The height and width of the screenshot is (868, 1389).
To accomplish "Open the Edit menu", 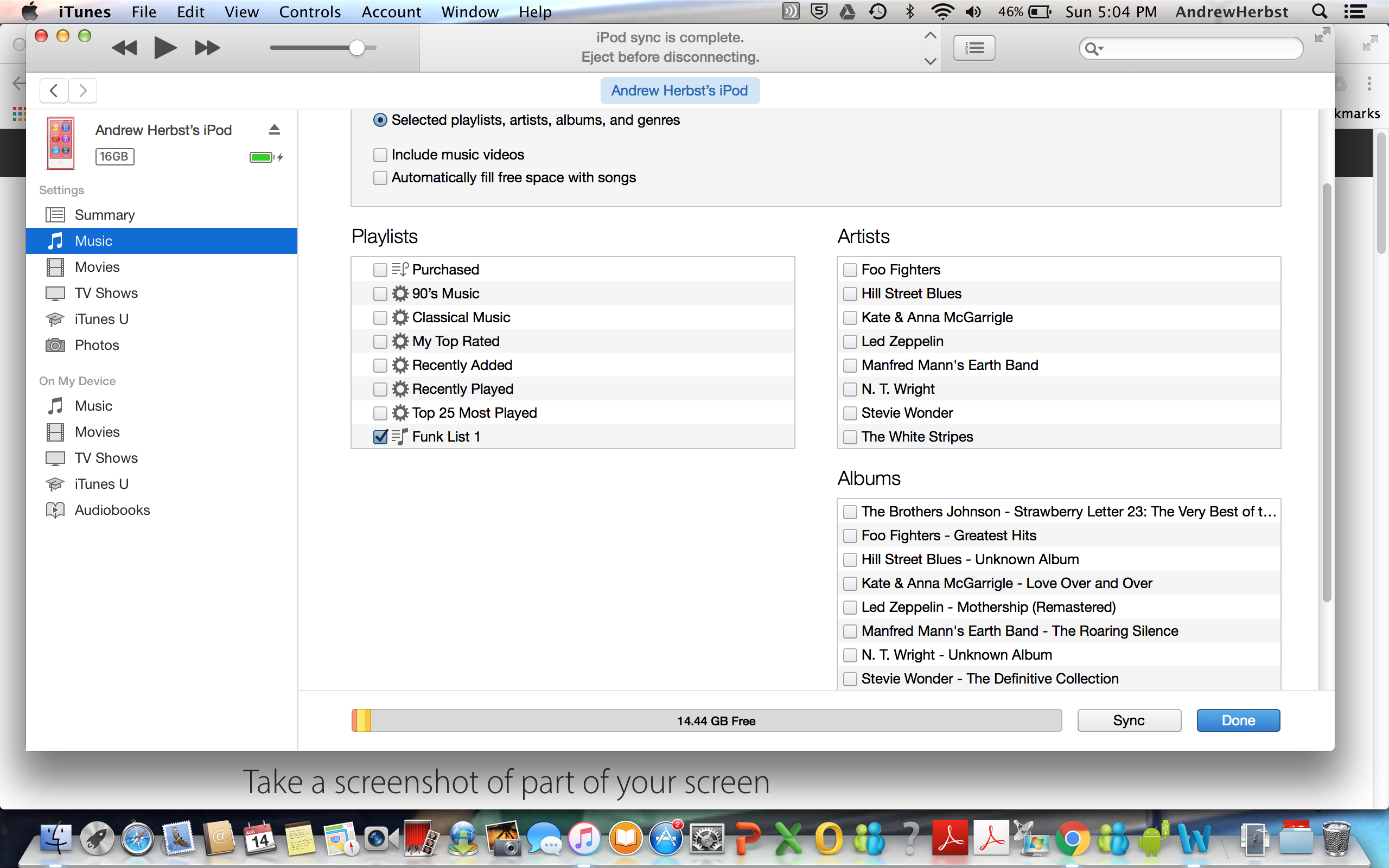I will [x=190, y=11].
